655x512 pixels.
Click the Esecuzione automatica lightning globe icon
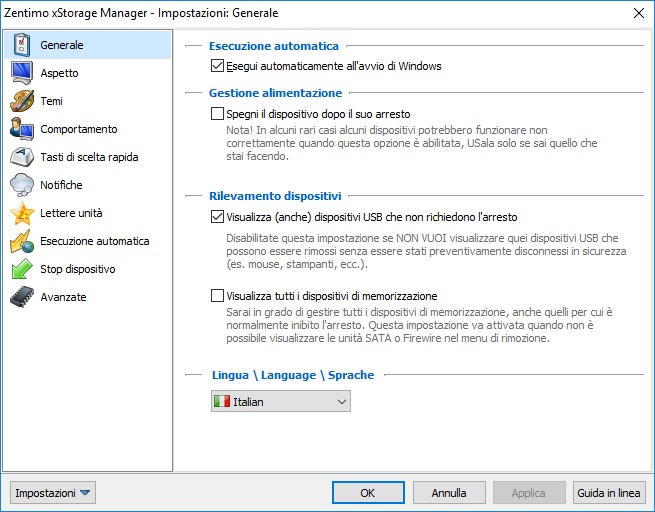coord(22,241)
